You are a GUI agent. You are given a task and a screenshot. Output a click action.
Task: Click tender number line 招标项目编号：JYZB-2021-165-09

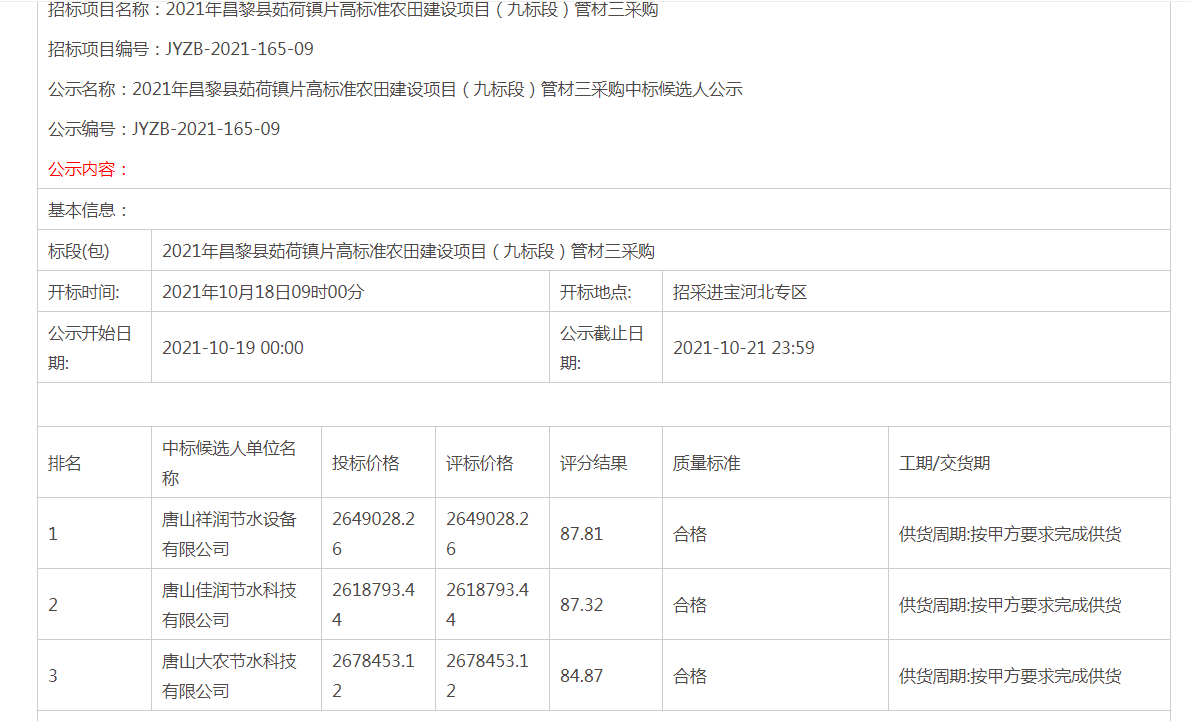tap(181, 49)
